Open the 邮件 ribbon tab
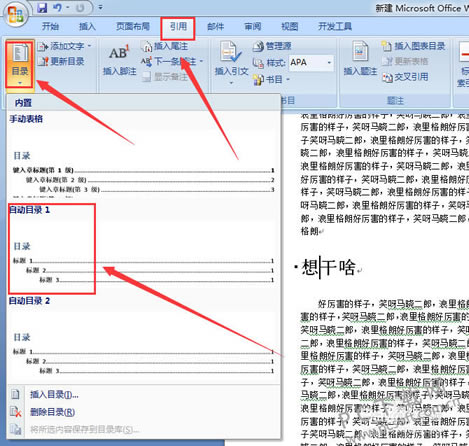Screen dimensions: 469x446 click(215, 26)
